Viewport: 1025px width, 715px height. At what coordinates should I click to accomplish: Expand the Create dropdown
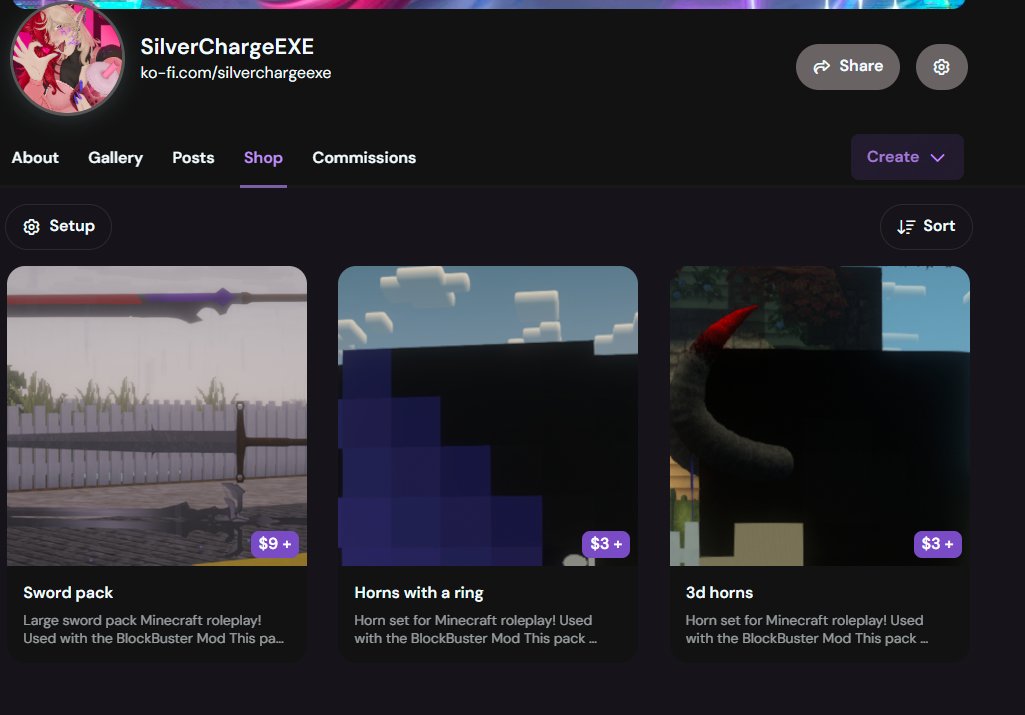click(x=907, y=157)
